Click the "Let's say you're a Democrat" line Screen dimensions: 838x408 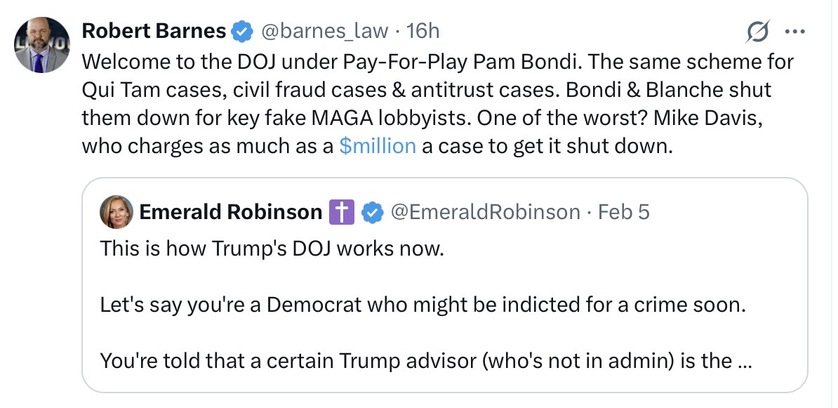420,304
